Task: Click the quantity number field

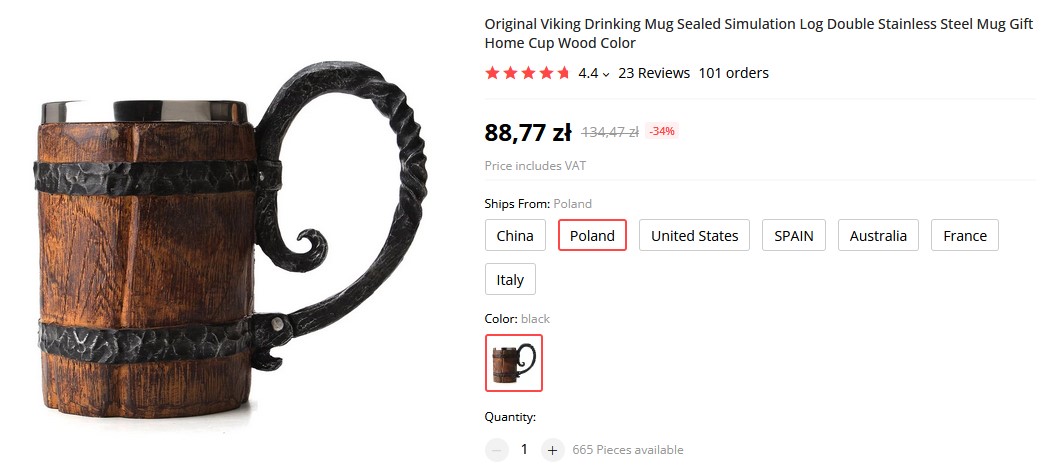Action: point(524,450)
